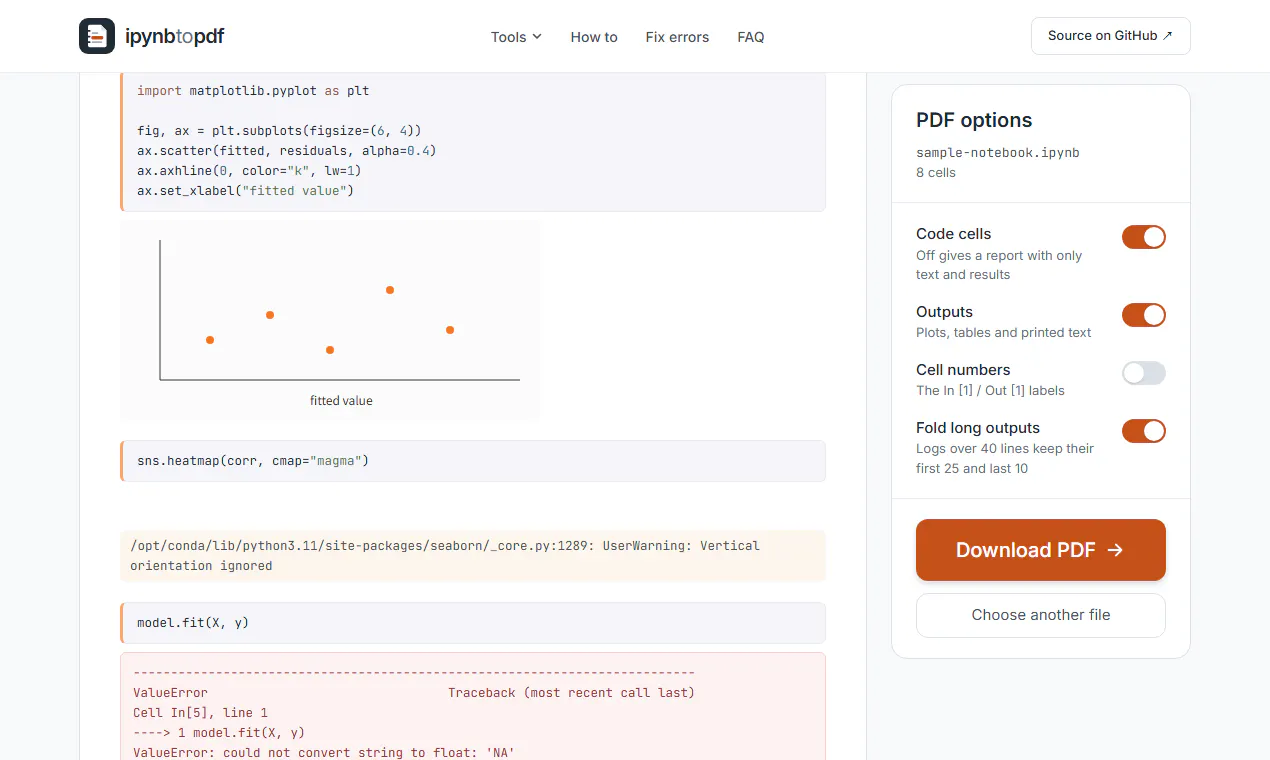This screenshot has width=1270, height=760.
Task: Click Choose another file button
Action: pos(1040,615)
